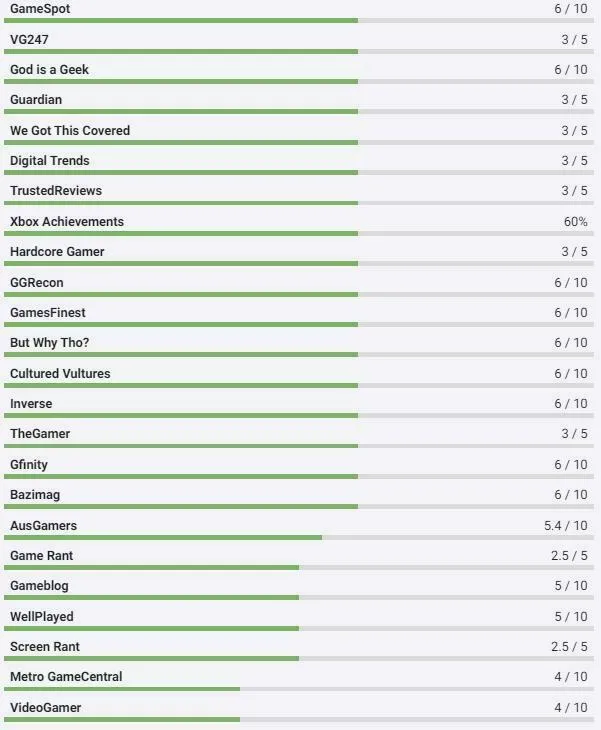Click the Game Rant outlet name

pos(42,555)
